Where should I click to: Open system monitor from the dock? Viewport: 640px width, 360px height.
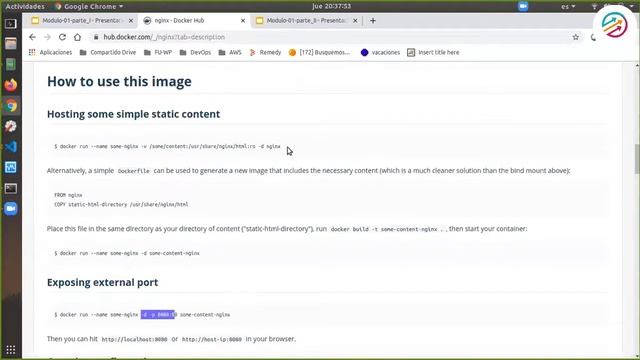pyautogui.click(x=11, y=167)
